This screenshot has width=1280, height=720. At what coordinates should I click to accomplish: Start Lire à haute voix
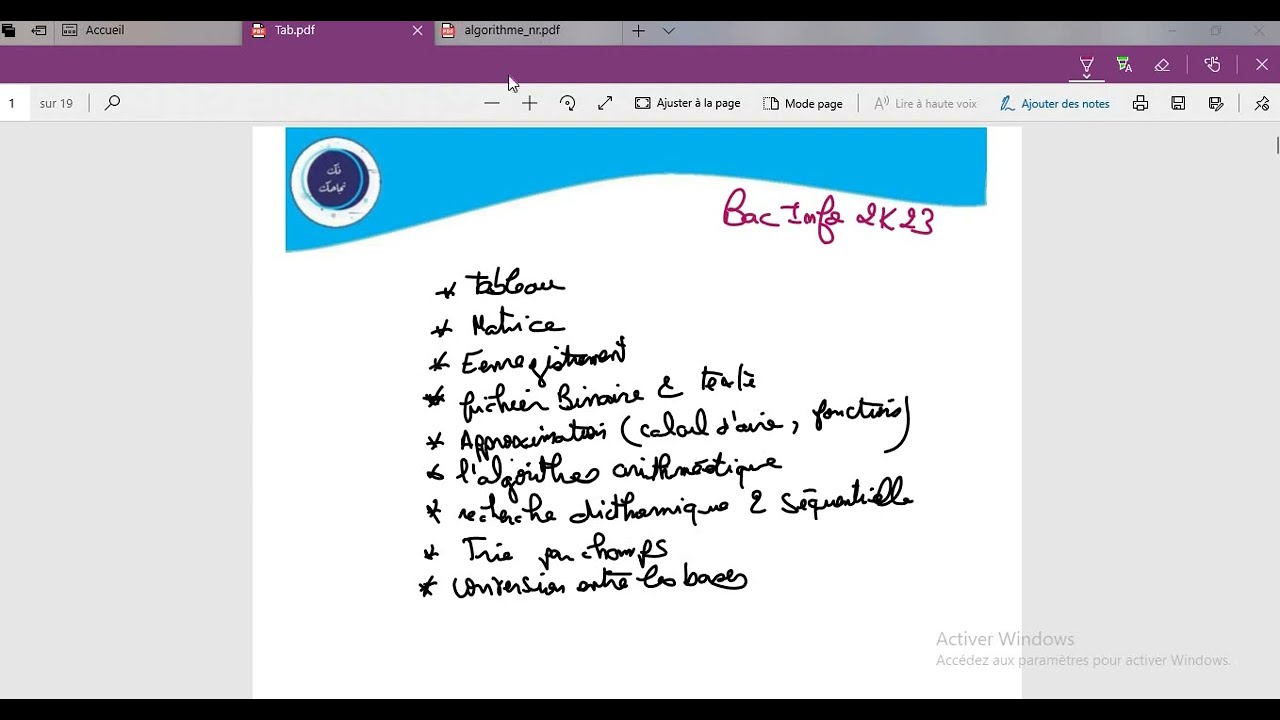click(x=925, y=103)
